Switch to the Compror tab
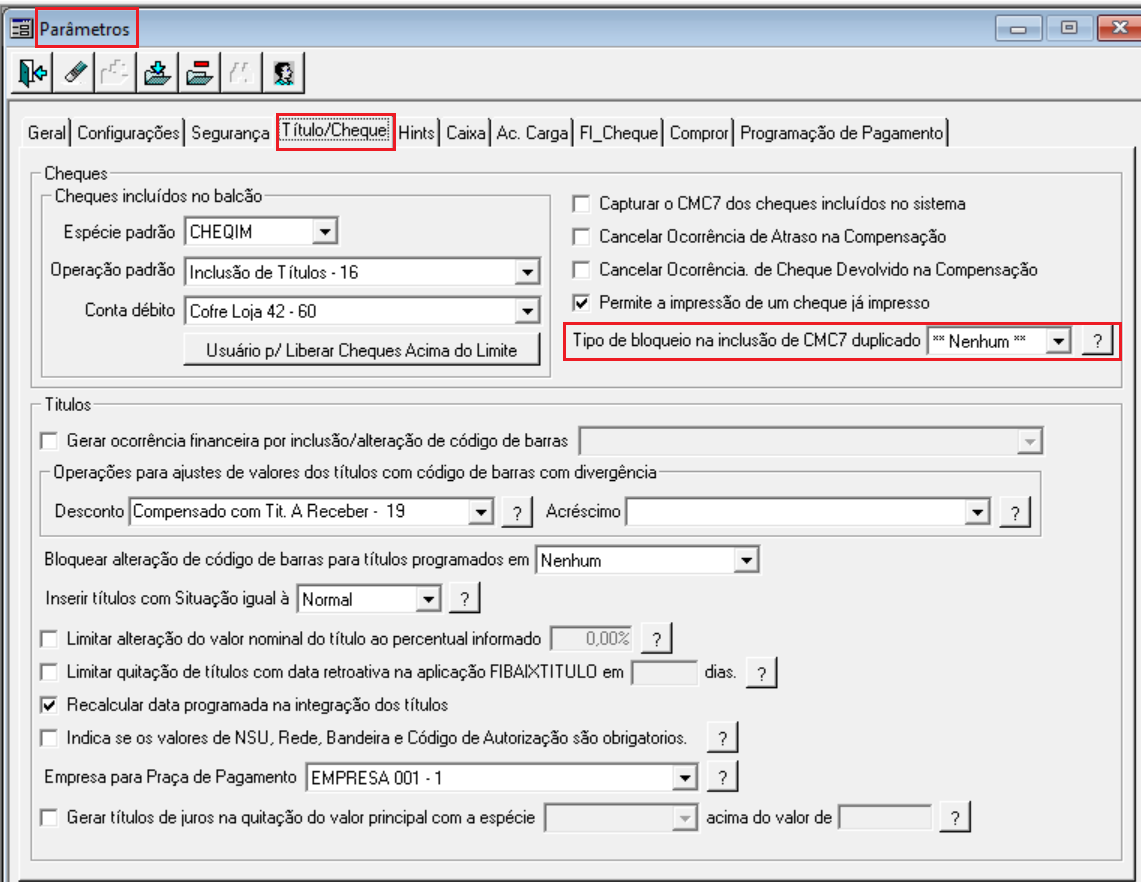 tap(699, 133)
